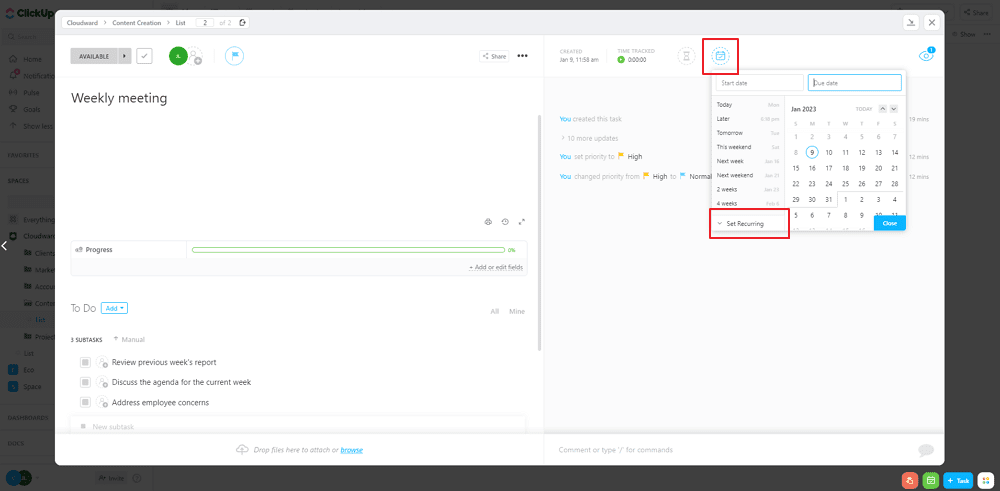The height and width of the screenshot is (491, 1000).
Task: Toggle status box for Address employee concerns
Action: (85, 402)
